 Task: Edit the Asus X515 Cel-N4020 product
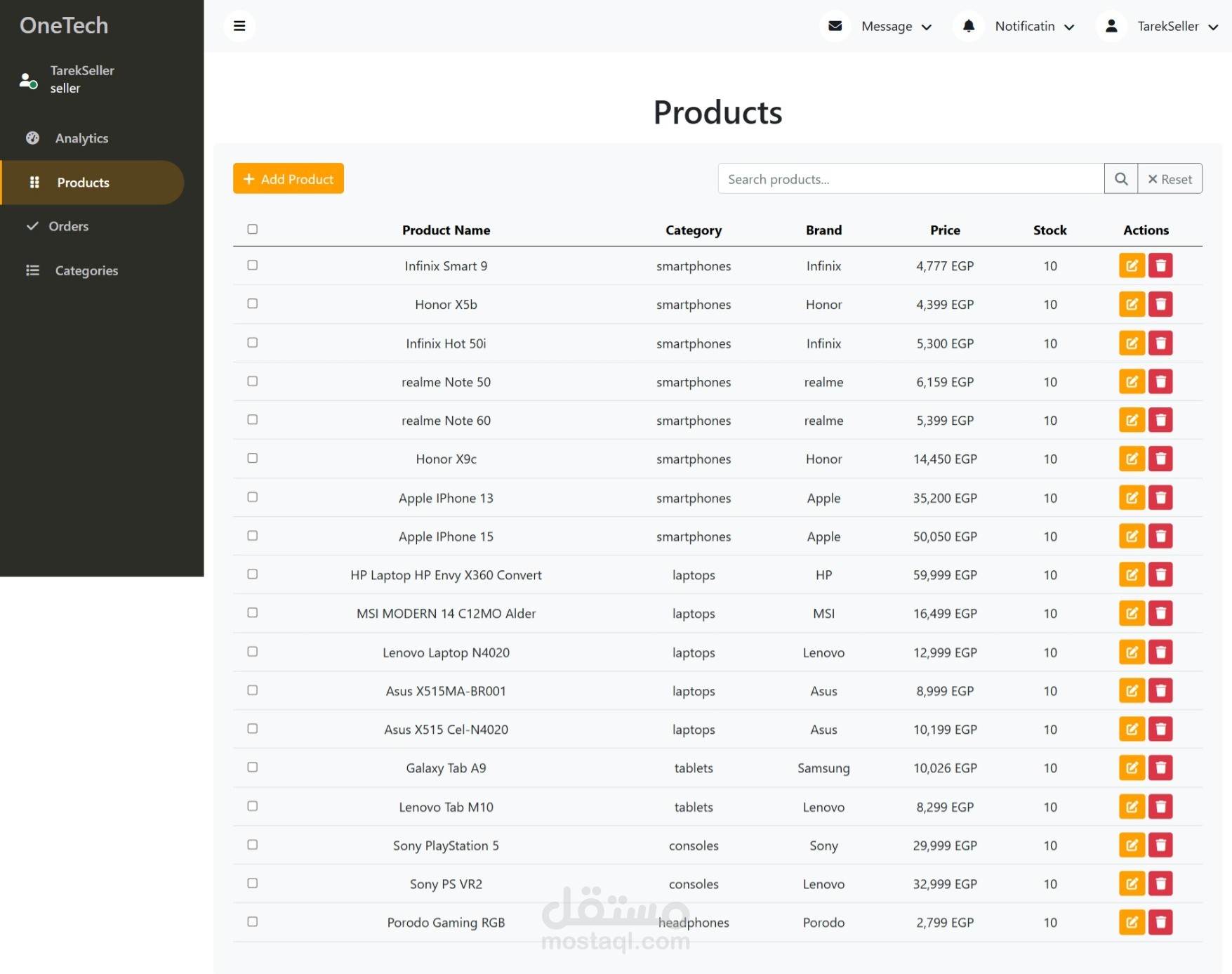pos(1132,730)
